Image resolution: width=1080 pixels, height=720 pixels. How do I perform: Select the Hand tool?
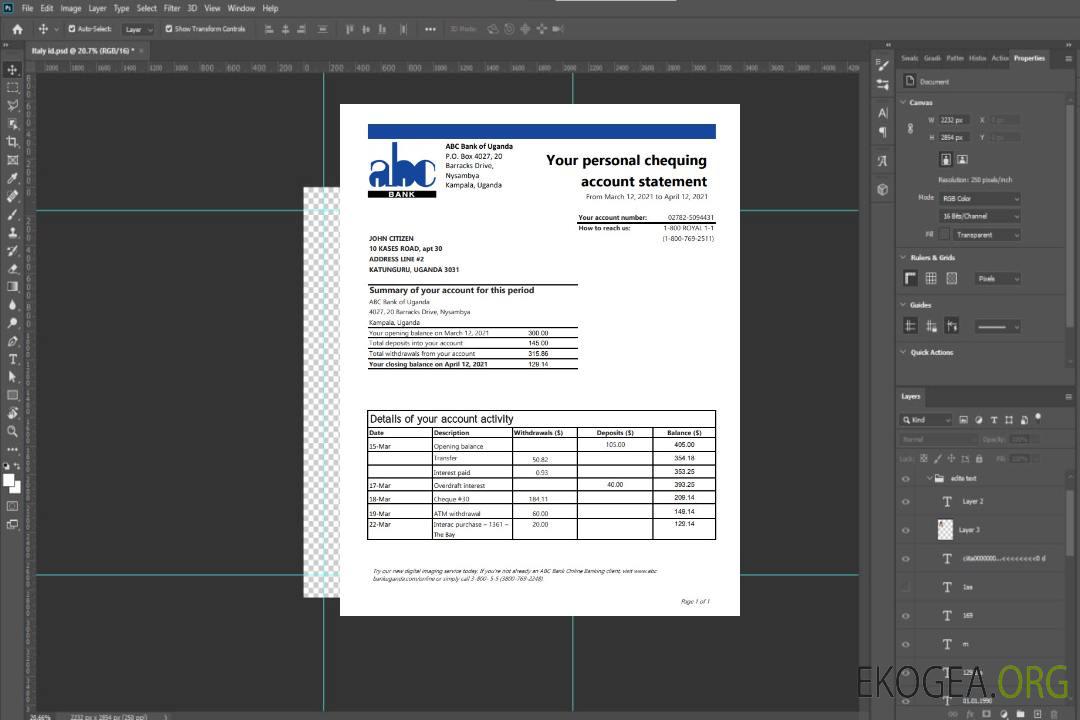(x=12, y=413)
